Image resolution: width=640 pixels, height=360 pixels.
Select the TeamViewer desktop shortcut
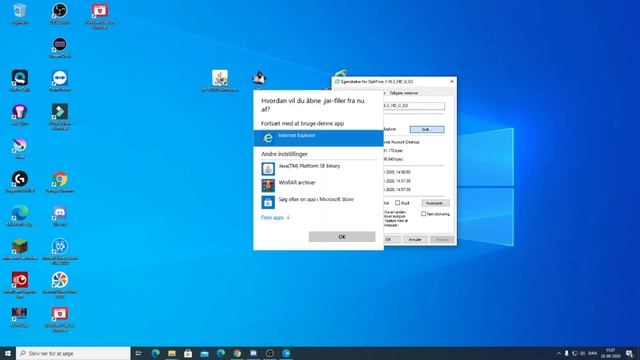(x=60, y=81)
